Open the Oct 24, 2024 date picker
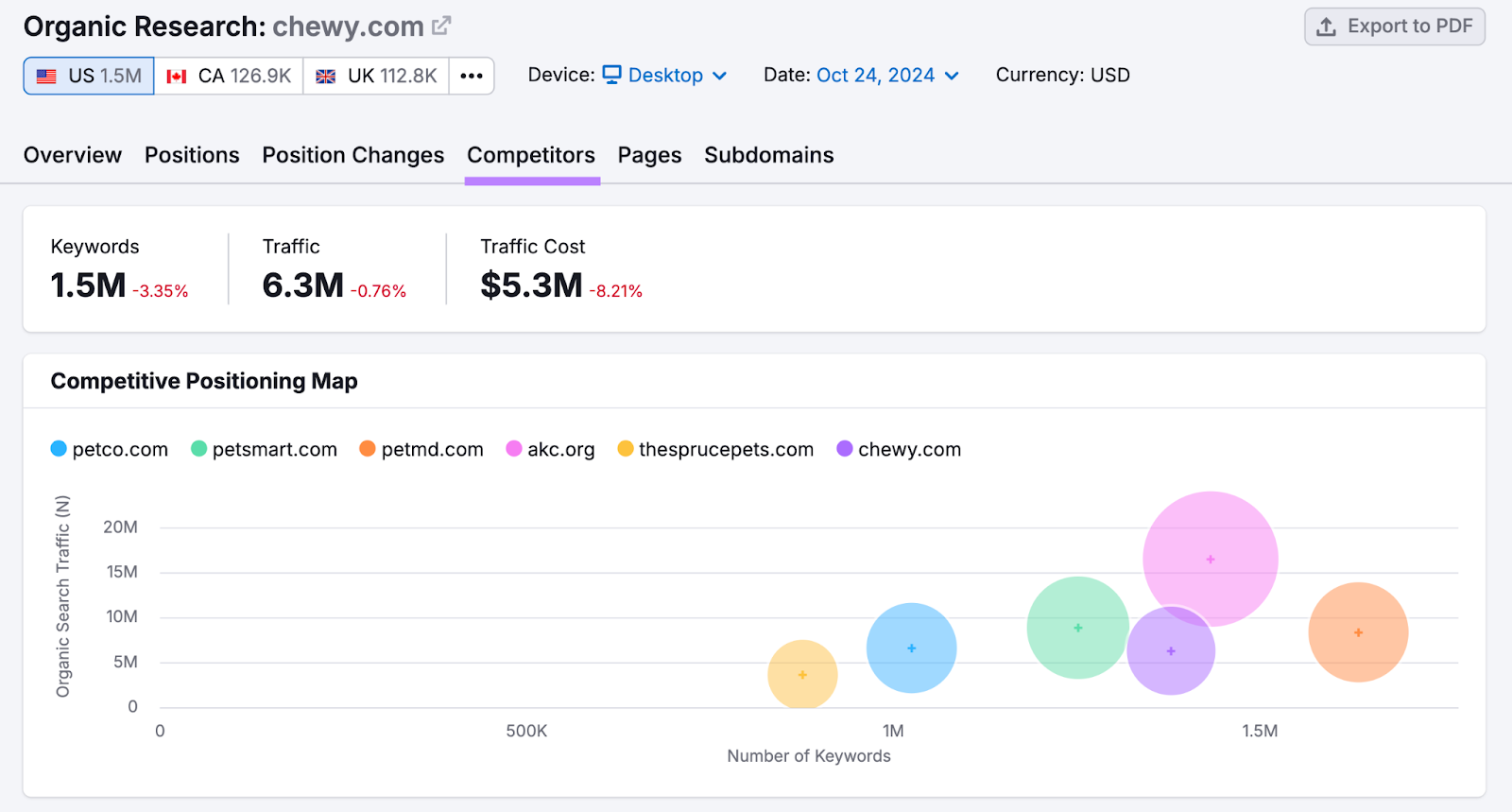This screenshot has width=1512, height=812. click(875, 76)
